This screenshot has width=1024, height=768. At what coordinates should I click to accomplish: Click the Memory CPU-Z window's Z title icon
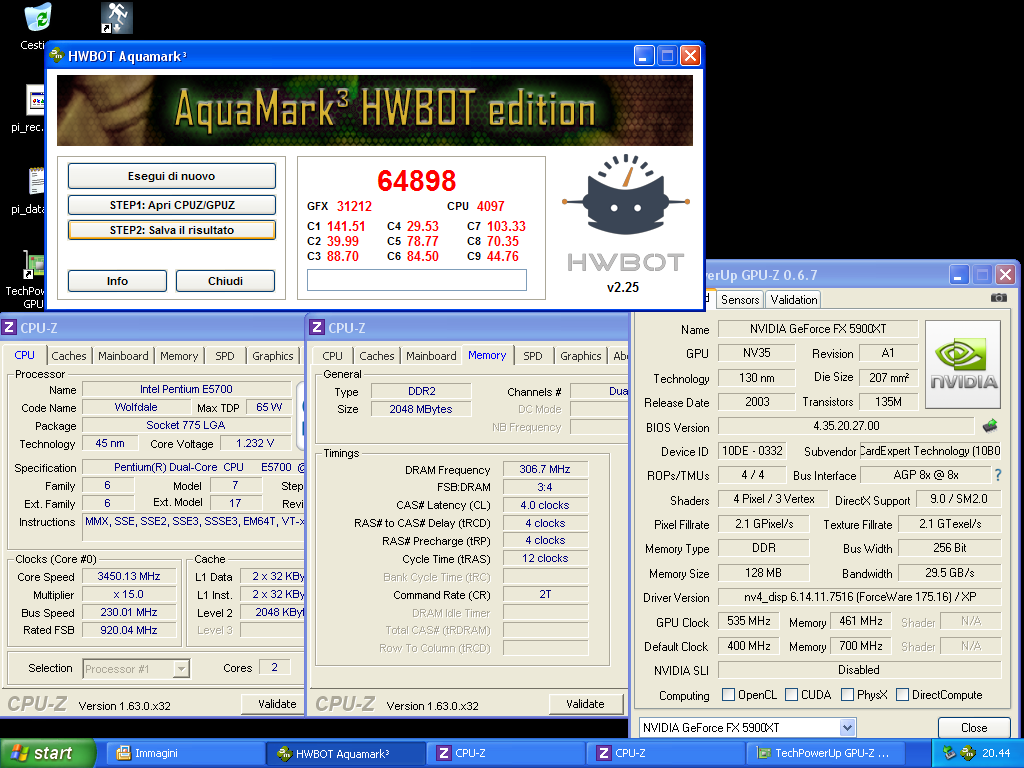(x=317, y=327)
